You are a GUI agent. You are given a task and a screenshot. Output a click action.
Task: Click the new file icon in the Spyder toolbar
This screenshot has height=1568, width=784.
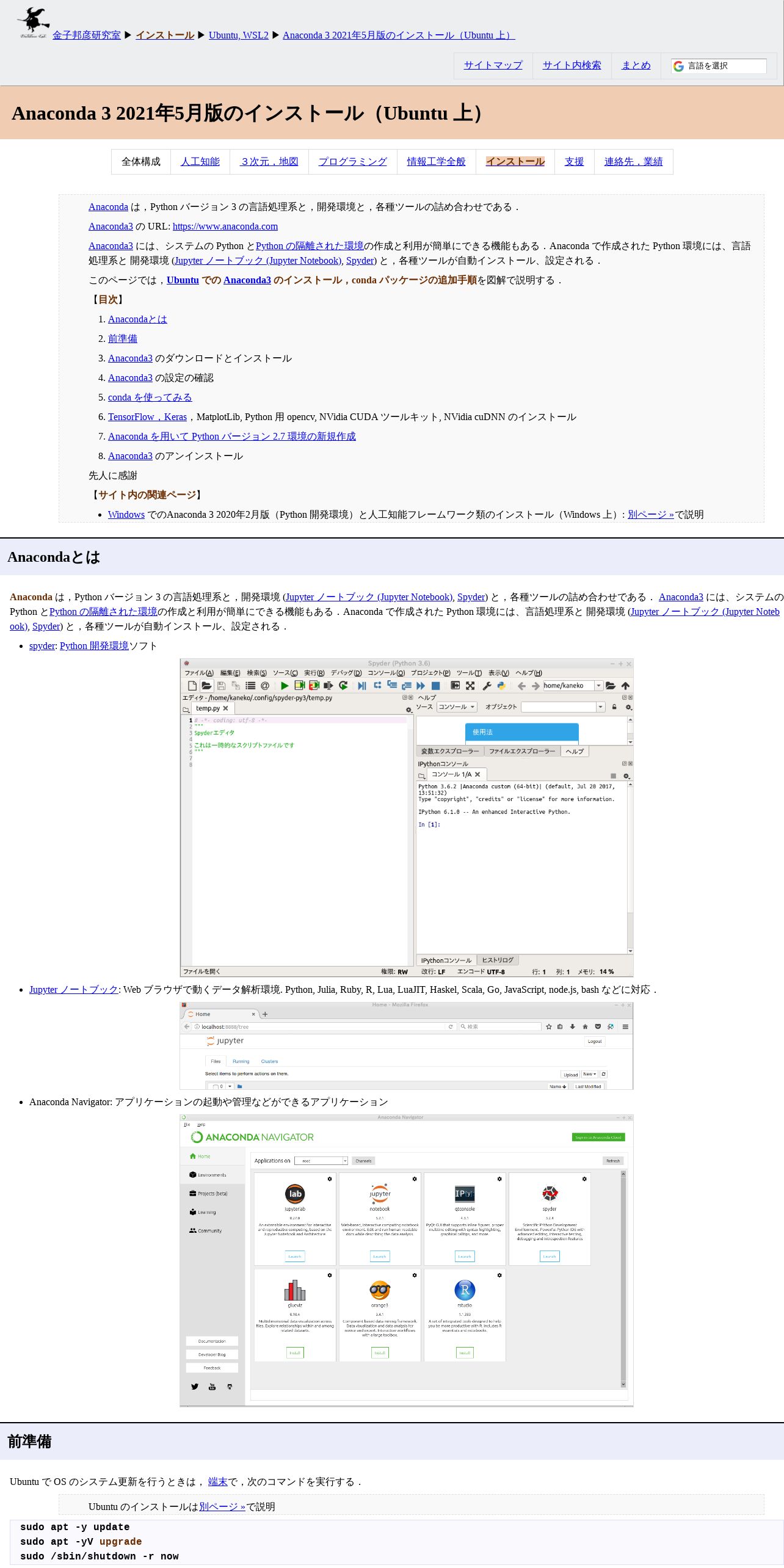(x=192, y=686)
